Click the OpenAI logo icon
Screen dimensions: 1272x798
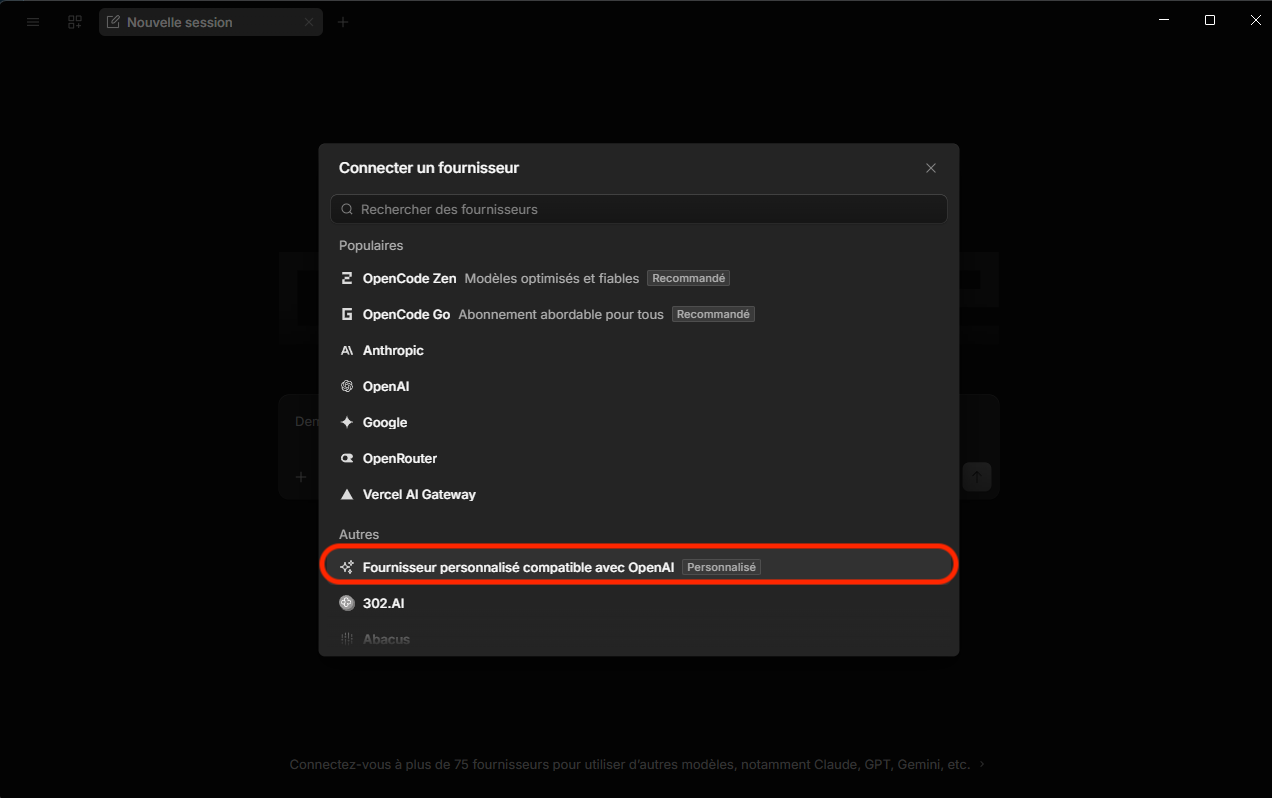347,386
